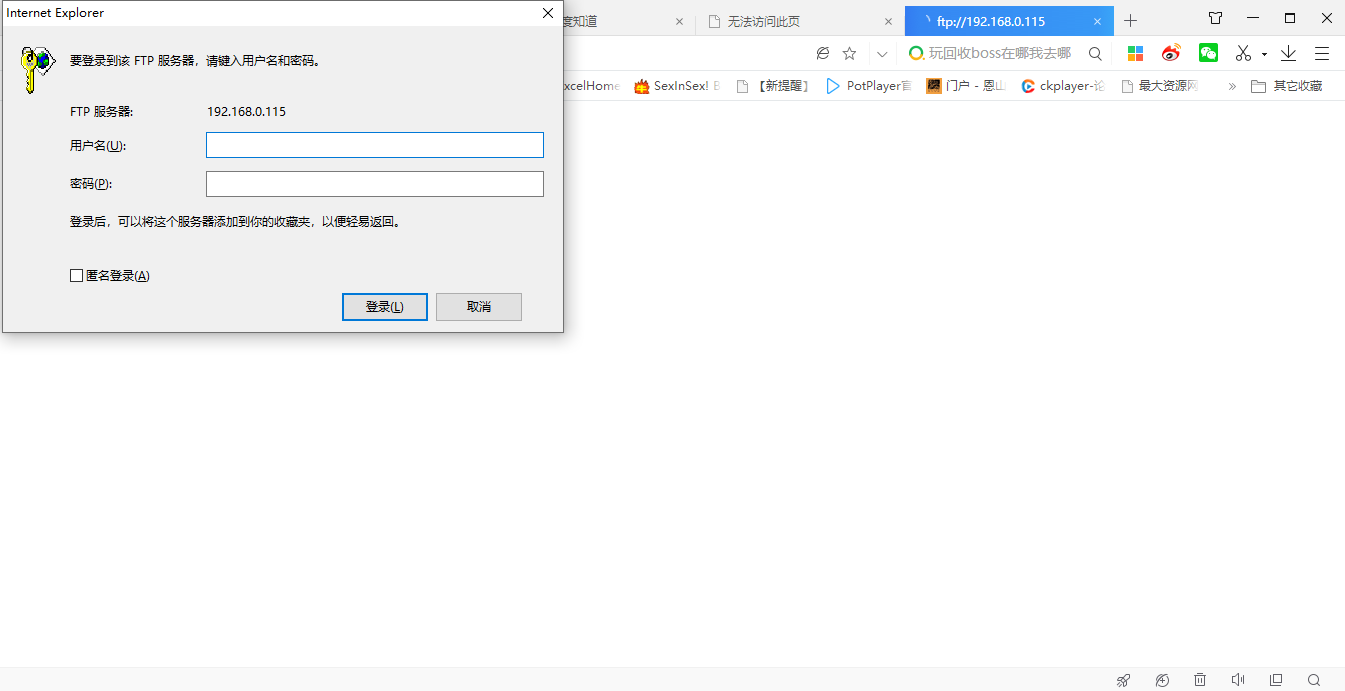Screen dimensions: 1345x691
Task: Click the trash cleanup icon in status bar
Action: 1200,679
